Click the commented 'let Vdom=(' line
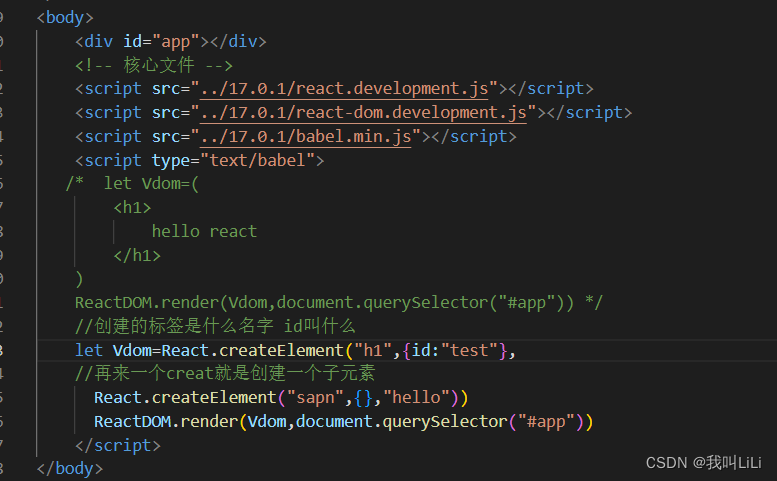 132,184
